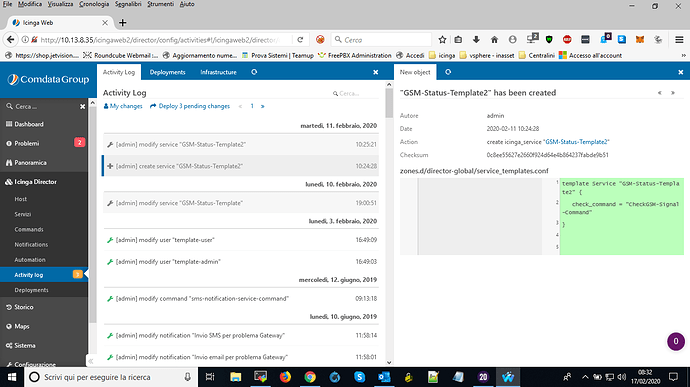The image size is (690, 387).
Task: Click the Firefox back arrow button
Action: click(x=10, y=40)
